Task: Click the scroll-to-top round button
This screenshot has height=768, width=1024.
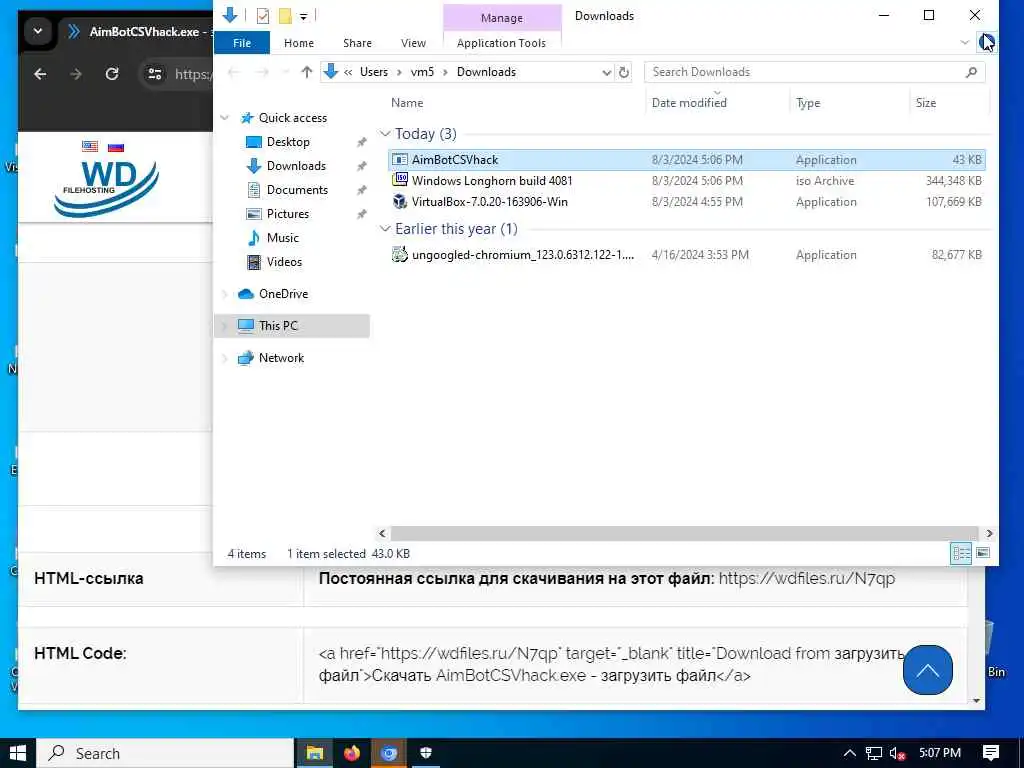Action: 927,670
